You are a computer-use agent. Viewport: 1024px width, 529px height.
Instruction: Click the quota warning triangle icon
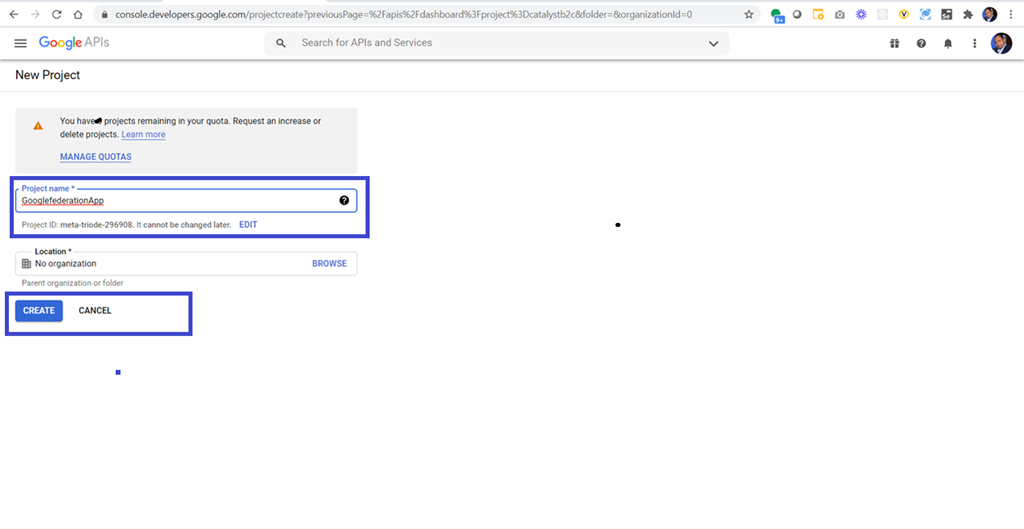(39, 125)
